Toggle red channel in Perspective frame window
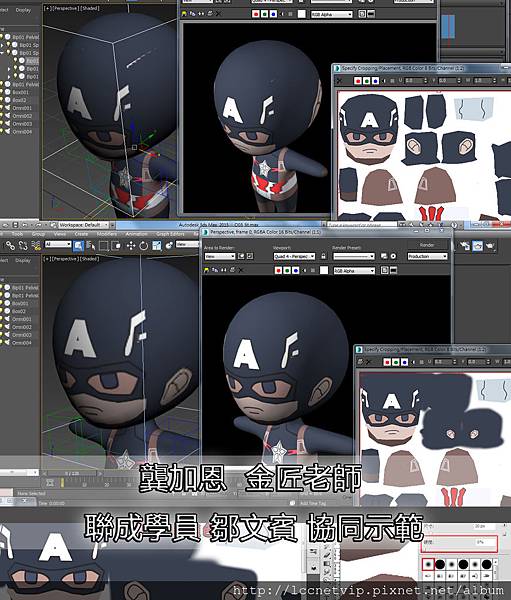 (278, 270)
